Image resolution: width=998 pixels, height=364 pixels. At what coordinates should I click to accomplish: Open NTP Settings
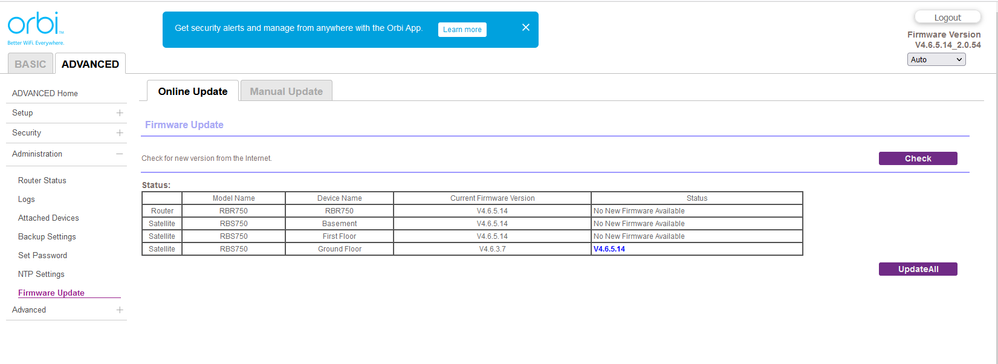click(41, 274)
